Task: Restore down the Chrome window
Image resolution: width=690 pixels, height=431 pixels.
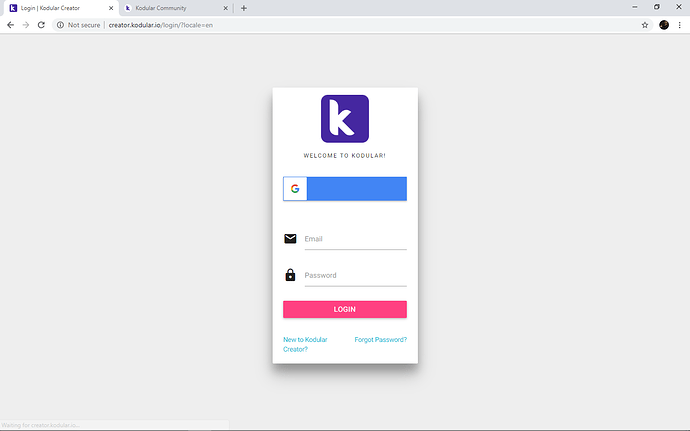Action: pyautogui.click(x=657, y=7)
